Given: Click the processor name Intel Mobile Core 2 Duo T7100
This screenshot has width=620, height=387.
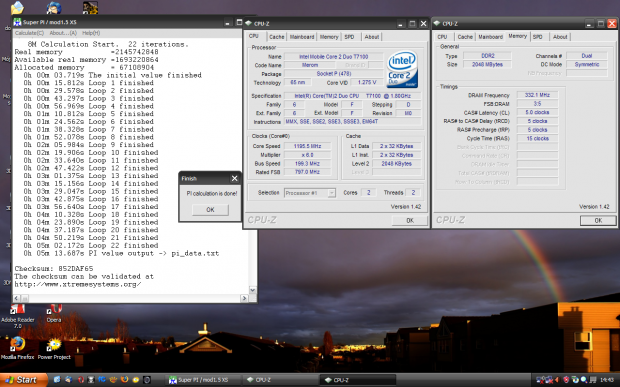Looking at the screenshot, I should click(x=333, y=57).
